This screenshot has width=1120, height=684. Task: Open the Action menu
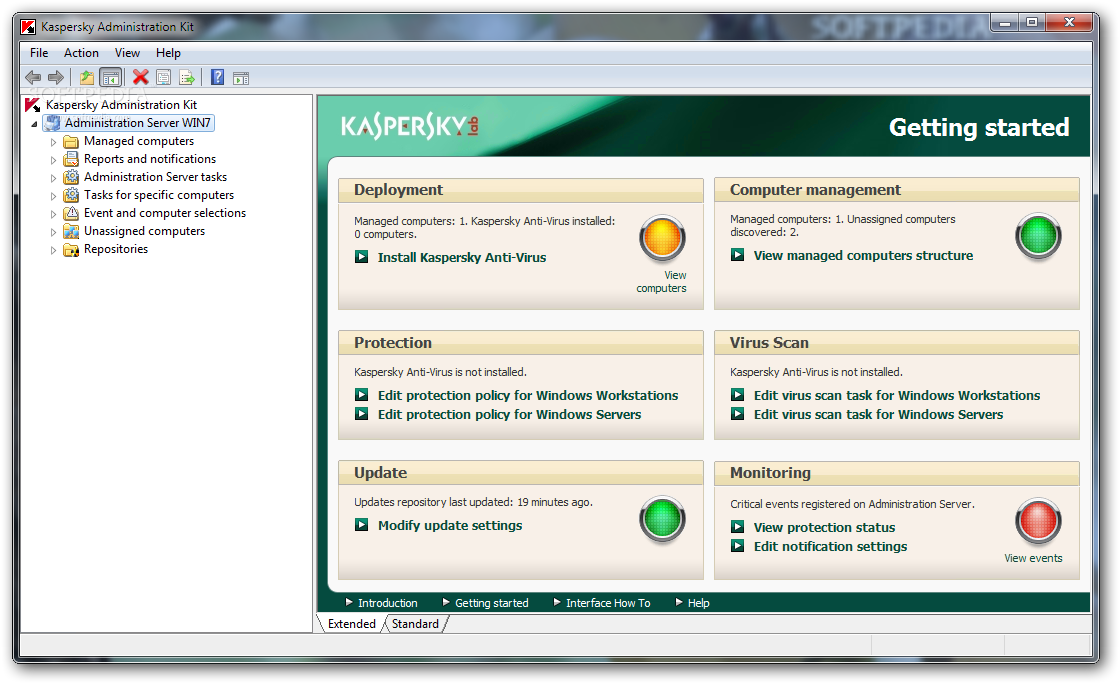pos(81,53)
